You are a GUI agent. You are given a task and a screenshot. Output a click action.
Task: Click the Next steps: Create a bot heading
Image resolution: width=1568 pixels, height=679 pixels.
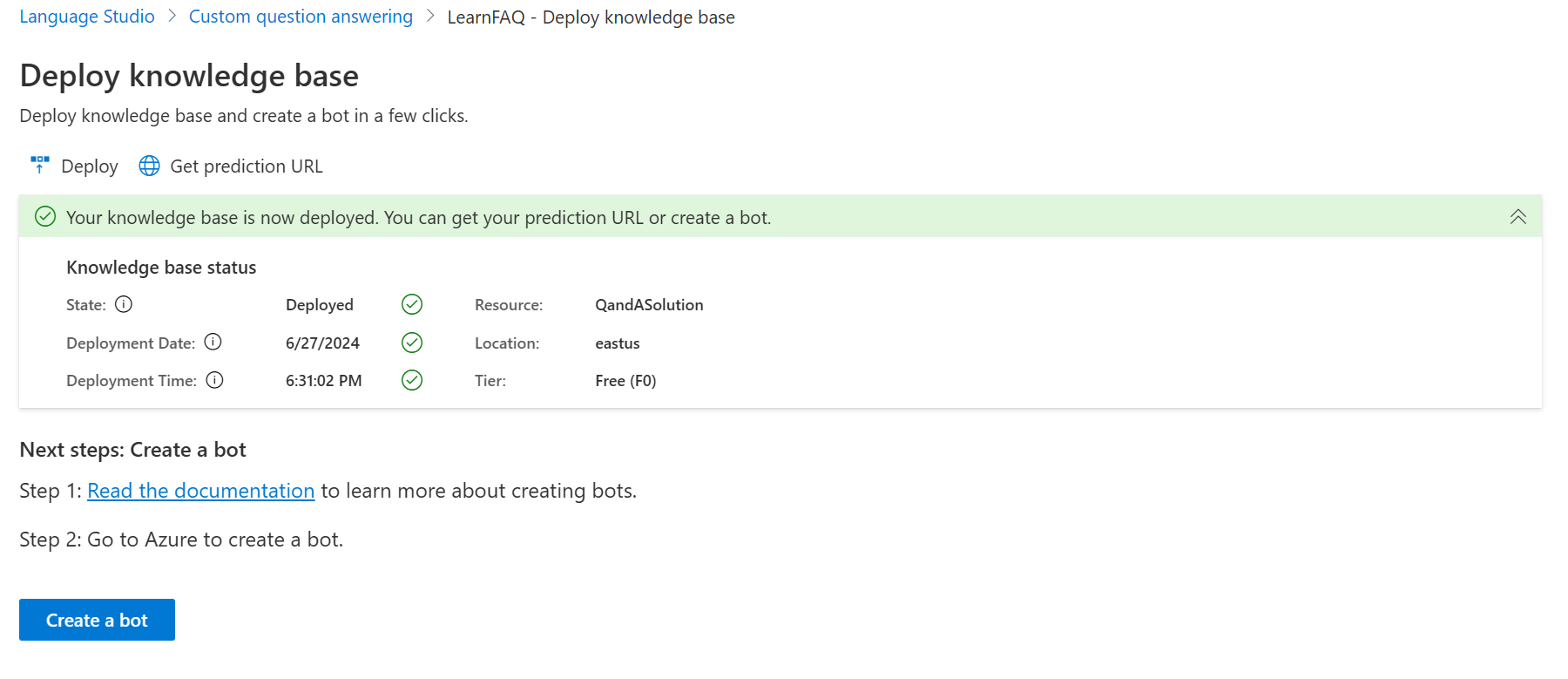(x=132, y=450)
